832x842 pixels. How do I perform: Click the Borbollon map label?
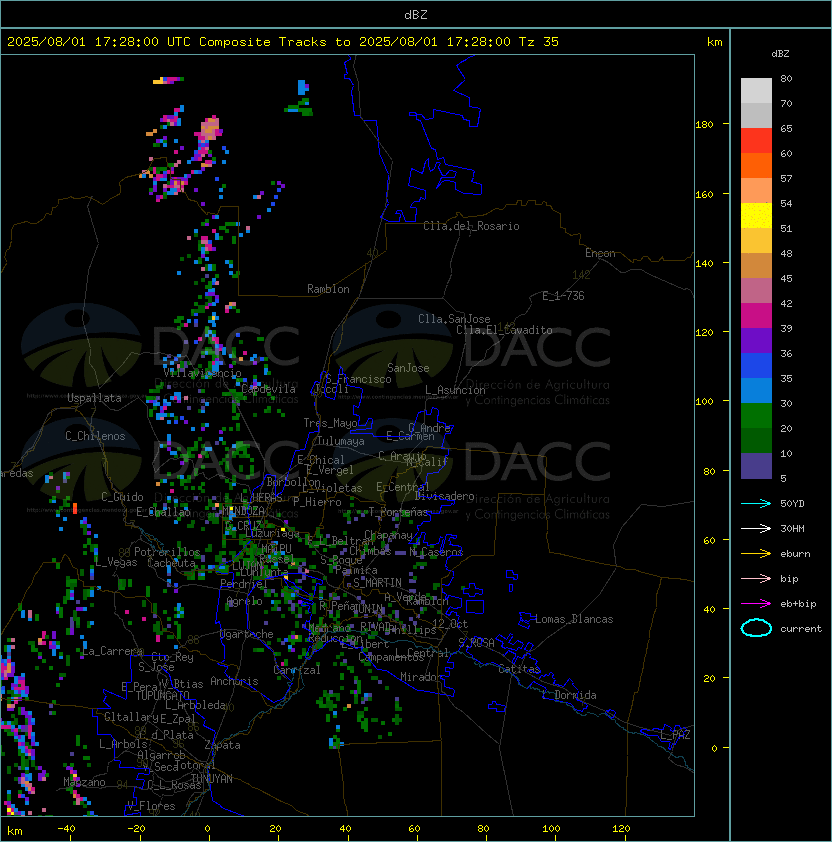click(294, 482)
